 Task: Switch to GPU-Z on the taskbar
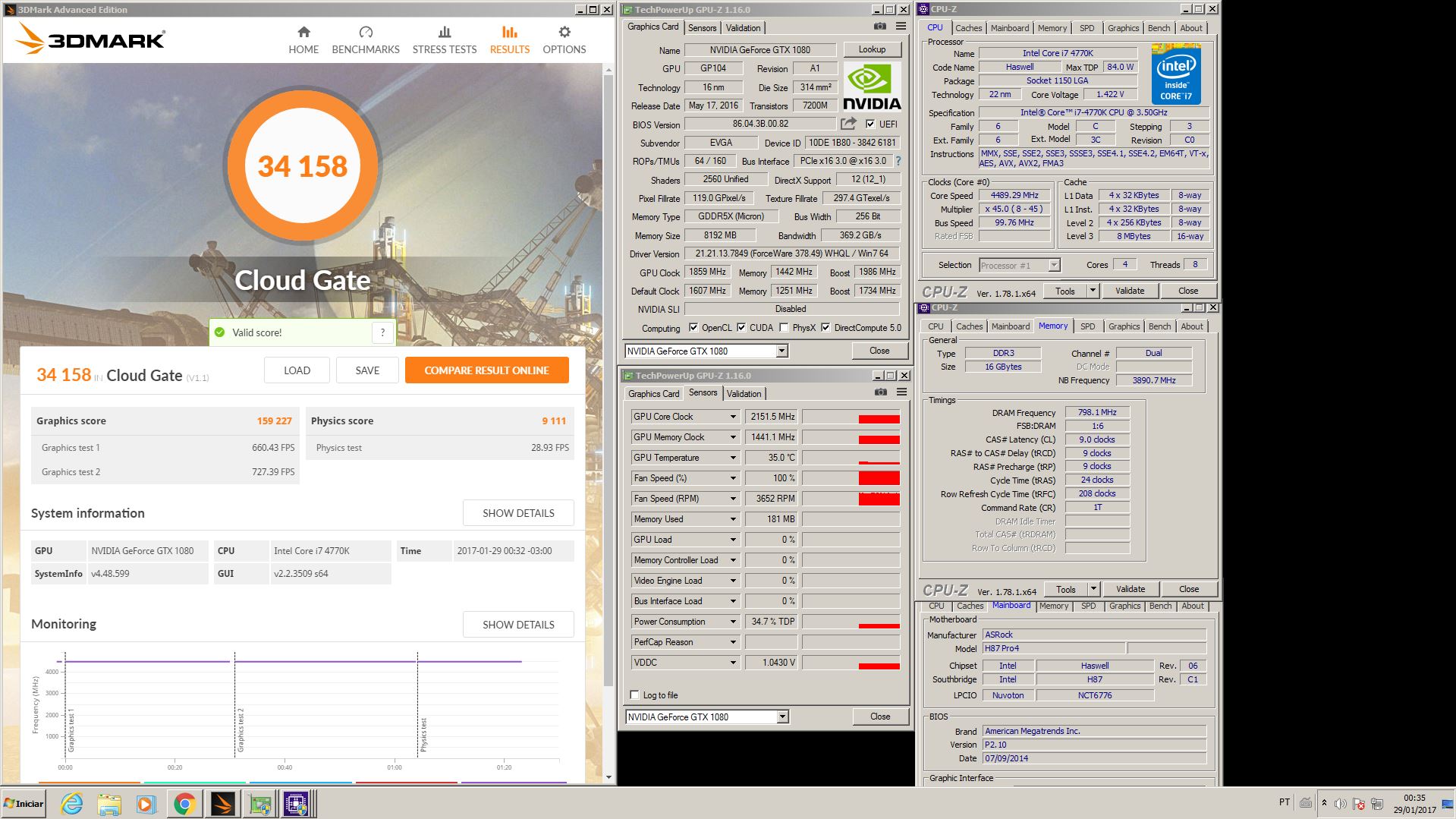260,804
